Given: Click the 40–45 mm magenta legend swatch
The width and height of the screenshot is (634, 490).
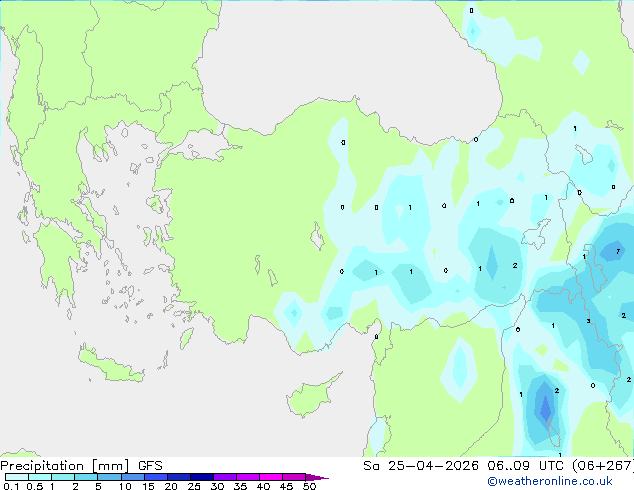Looking at the screenshot, I should click(271, 477).
